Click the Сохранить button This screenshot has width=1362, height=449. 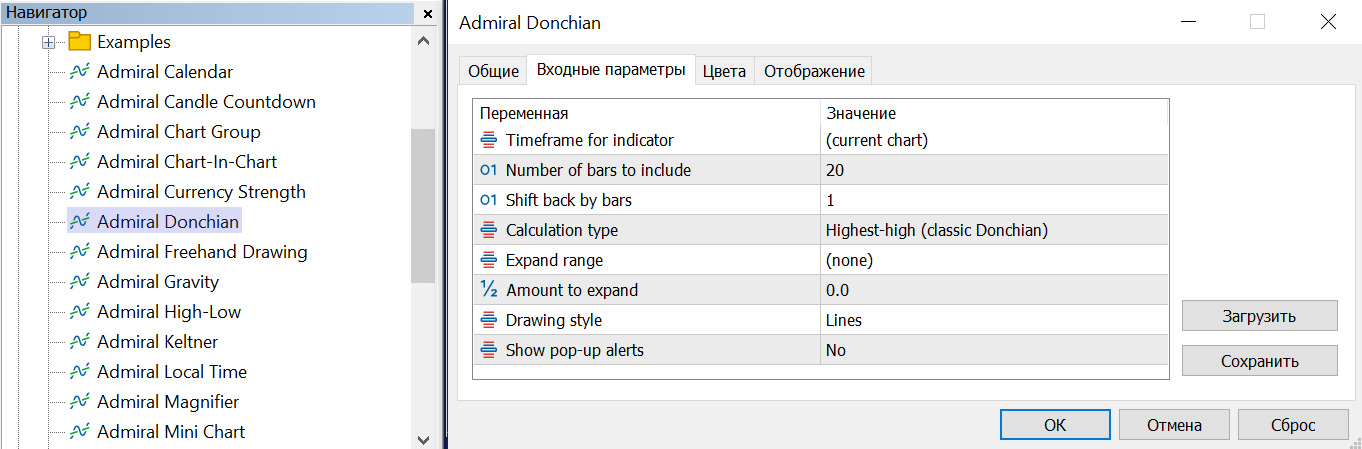tap(1259, 361)
